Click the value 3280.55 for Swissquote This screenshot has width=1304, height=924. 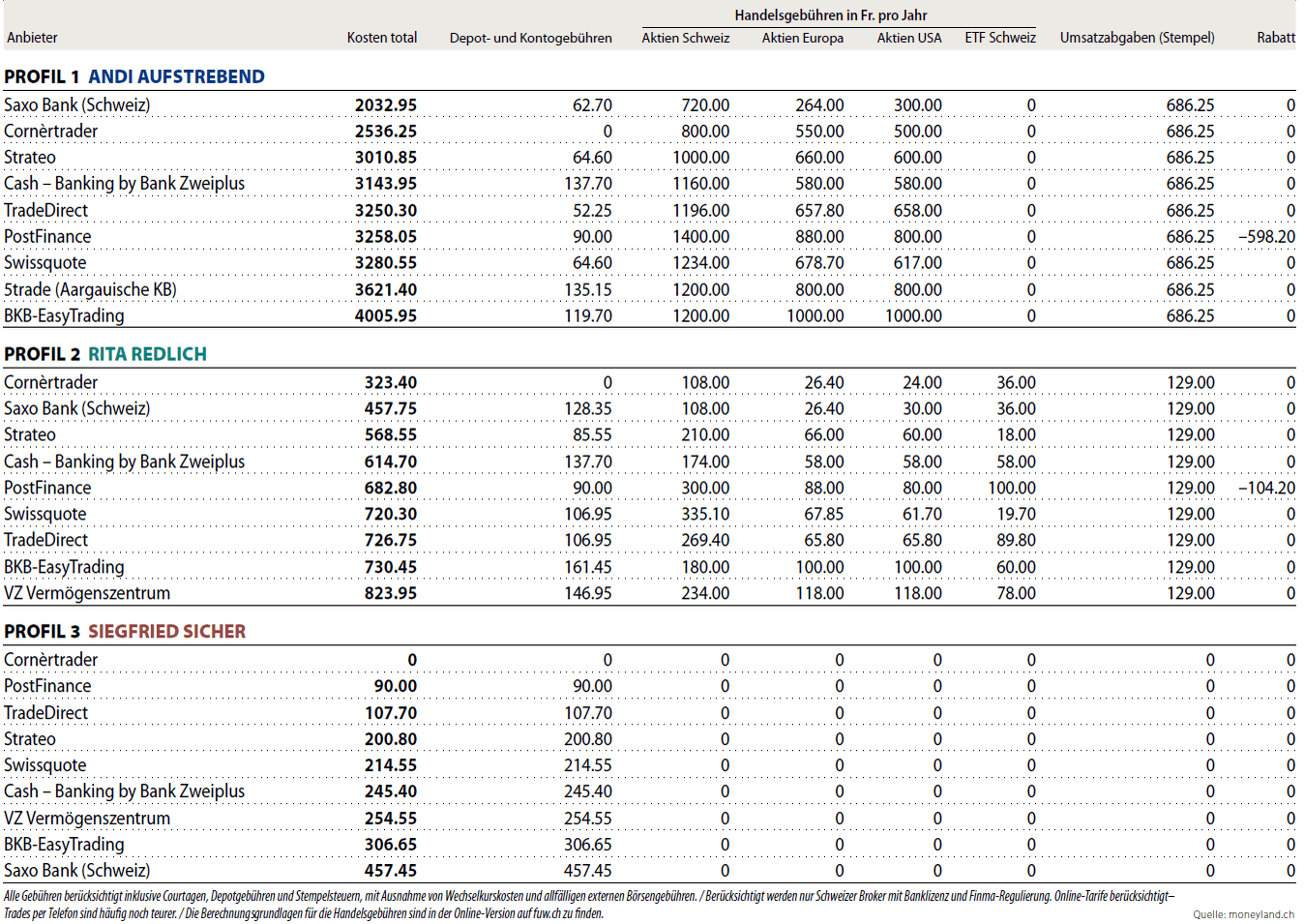(x=386, y=263)
